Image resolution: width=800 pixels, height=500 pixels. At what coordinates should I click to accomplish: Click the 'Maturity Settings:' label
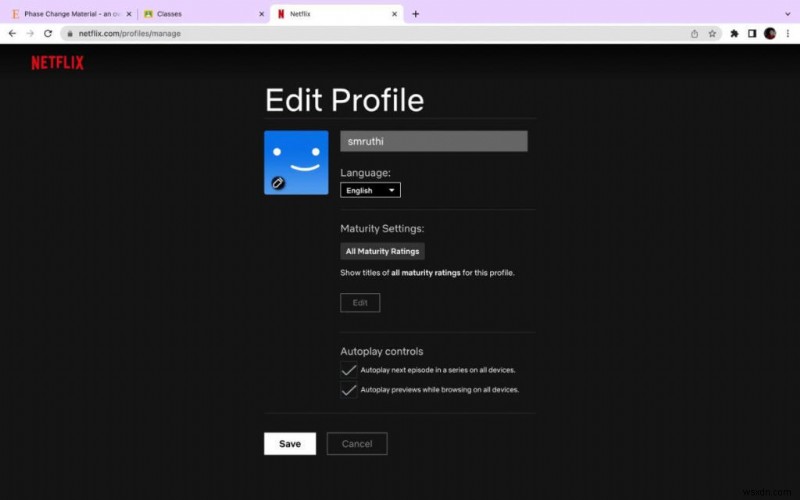coord(382,229)
